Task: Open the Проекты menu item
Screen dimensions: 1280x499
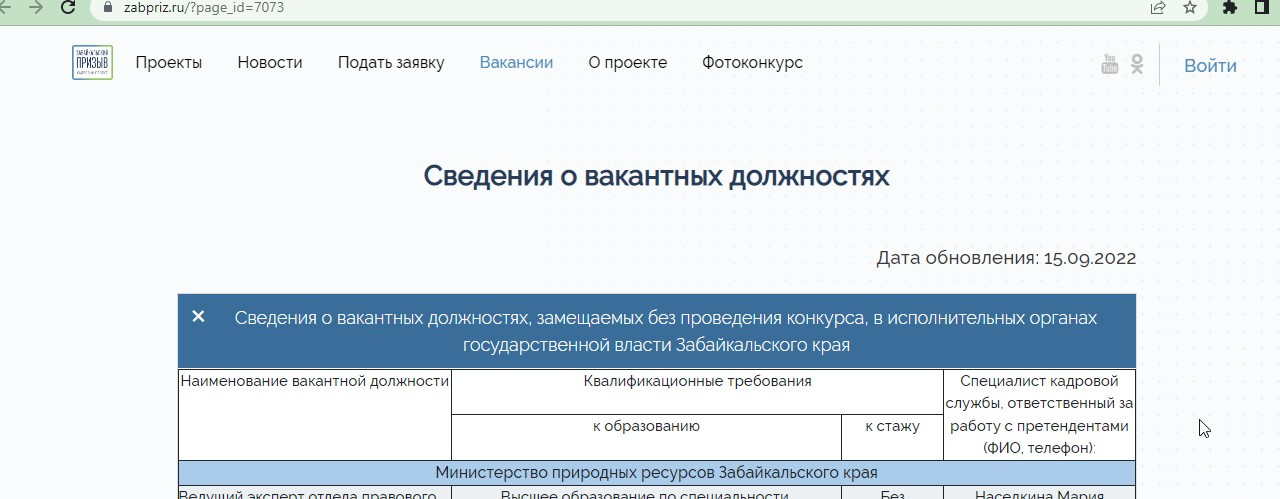Action: click(169, 62)
